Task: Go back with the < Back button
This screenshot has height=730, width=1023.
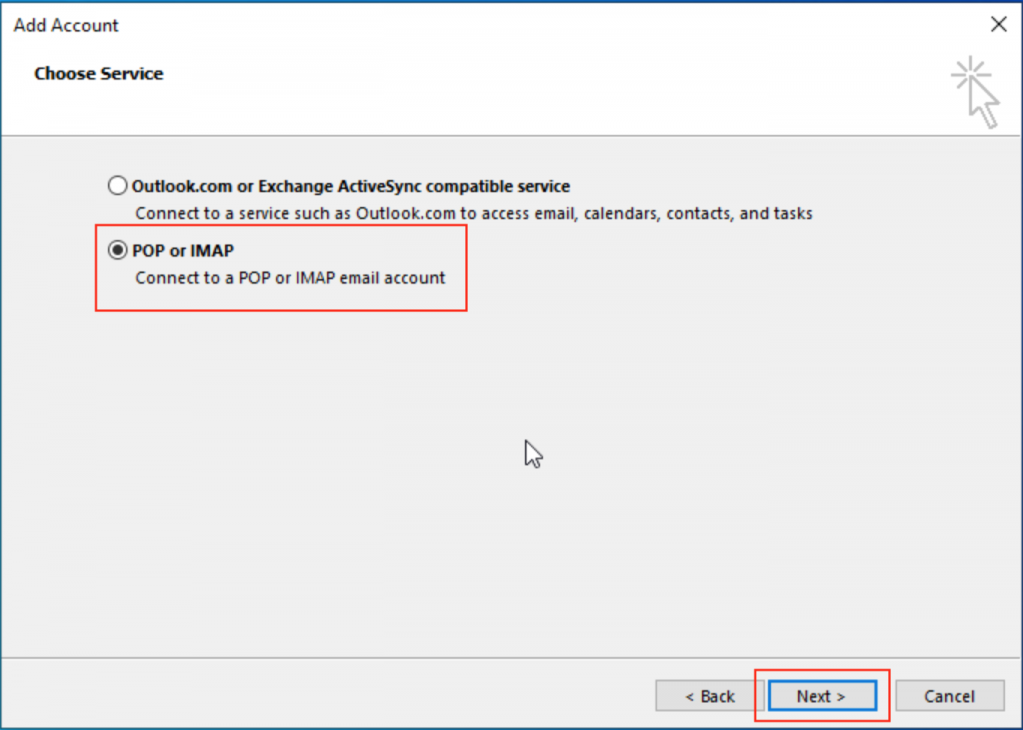Action: coord(709,696)
